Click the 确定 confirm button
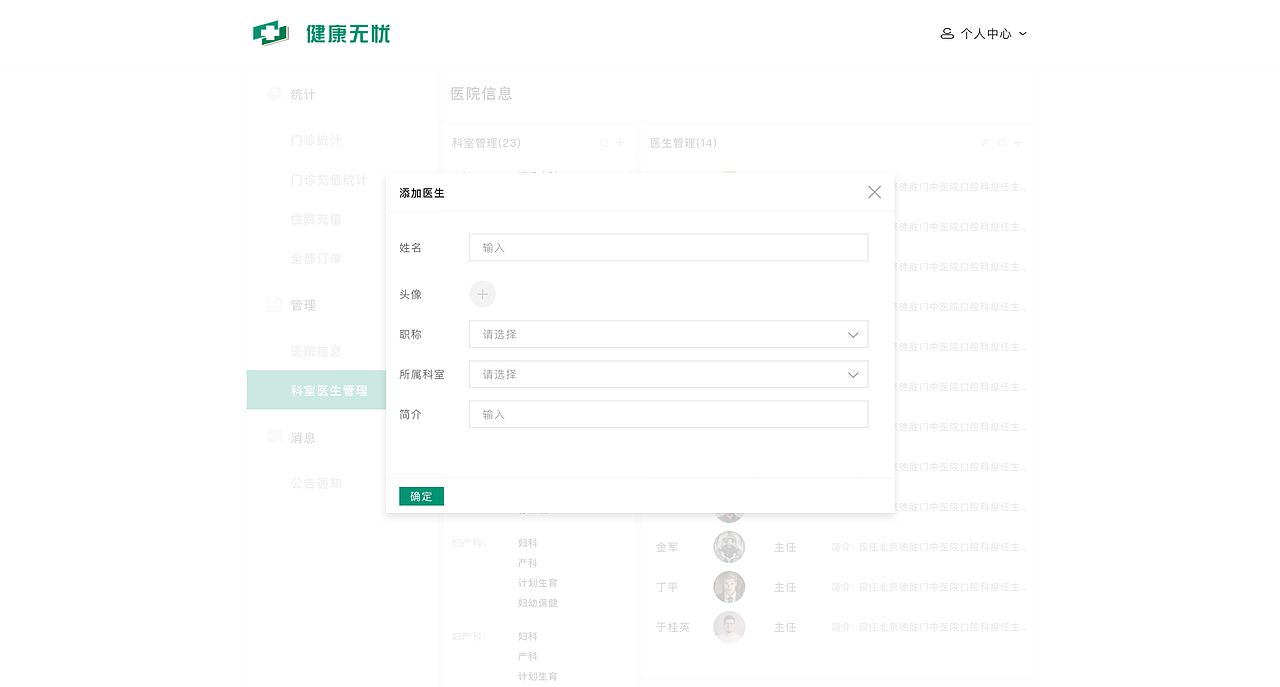1280x687 pixels. (x=421, y=496)
